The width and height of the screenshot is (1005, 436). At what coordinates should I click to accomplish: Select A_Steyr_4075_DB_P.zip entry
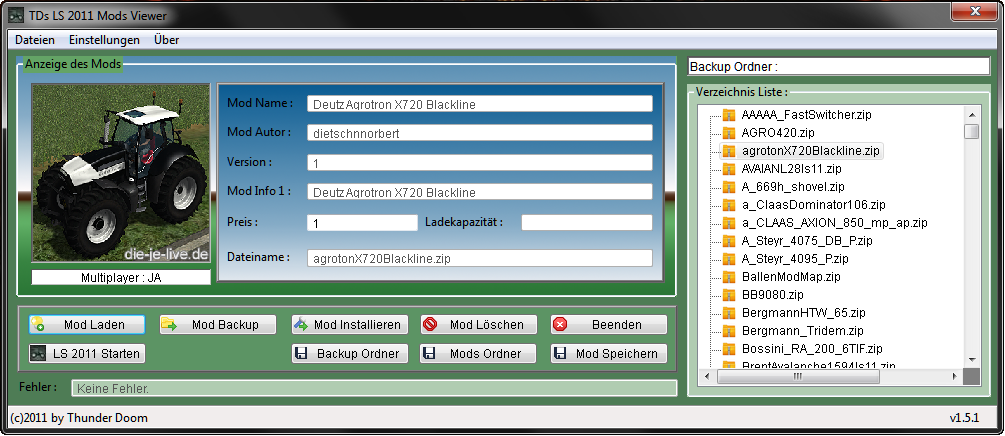(807, 241)
